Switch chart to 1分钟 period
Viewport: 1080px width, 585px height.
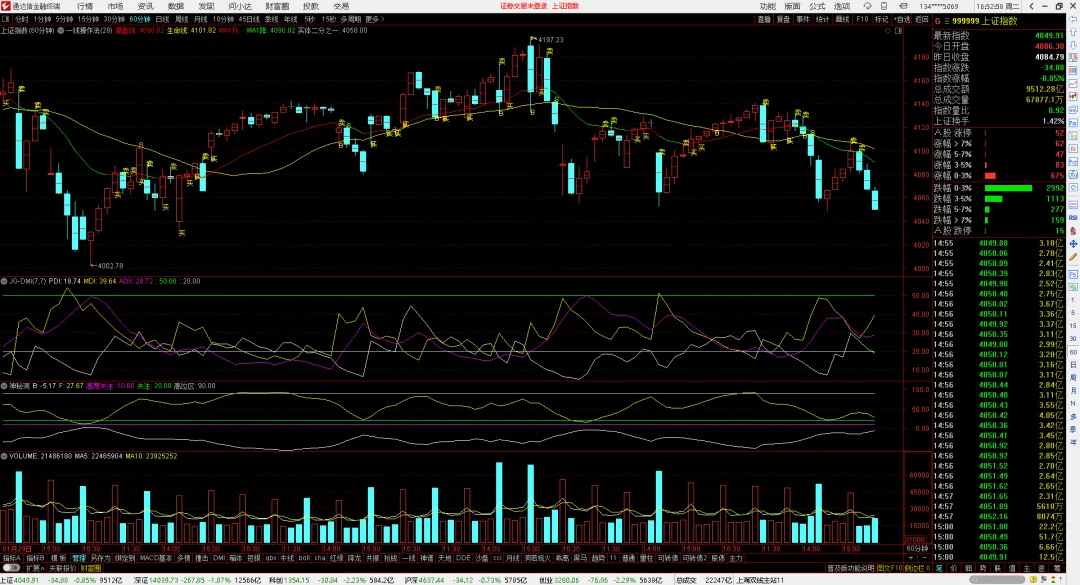[42, 19]
